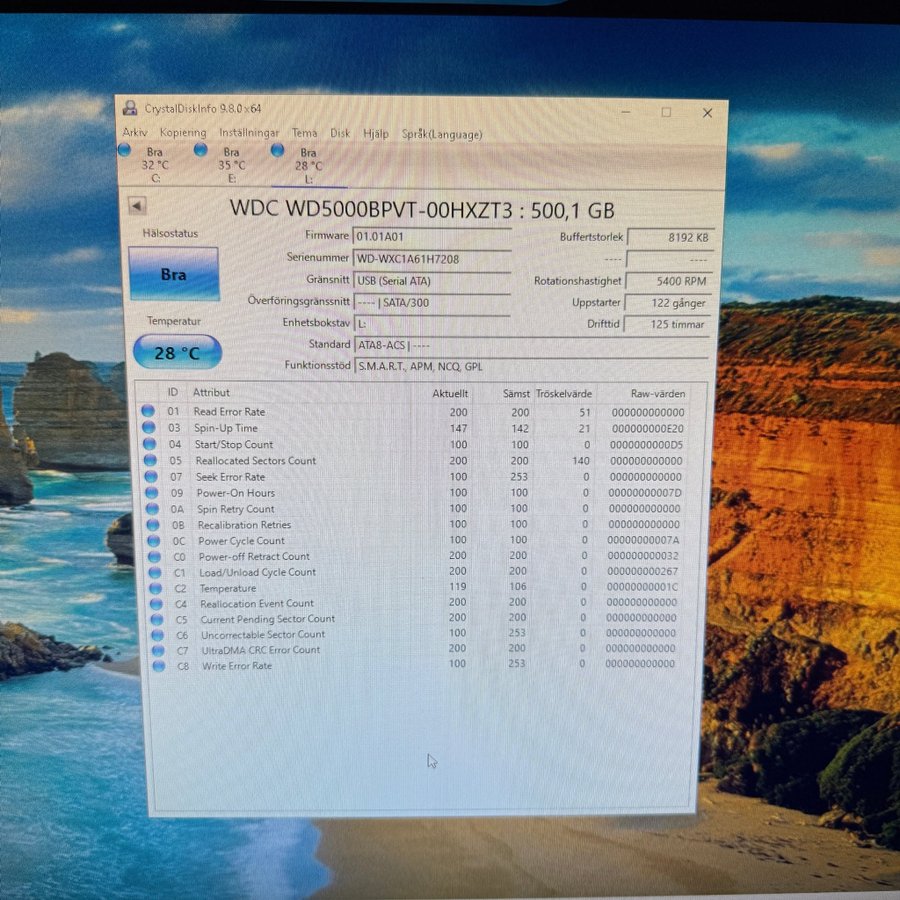The width and height of the screenshot is (900, 900).
Task: Click the Attribut column header
Action: (x=212, y=393)
